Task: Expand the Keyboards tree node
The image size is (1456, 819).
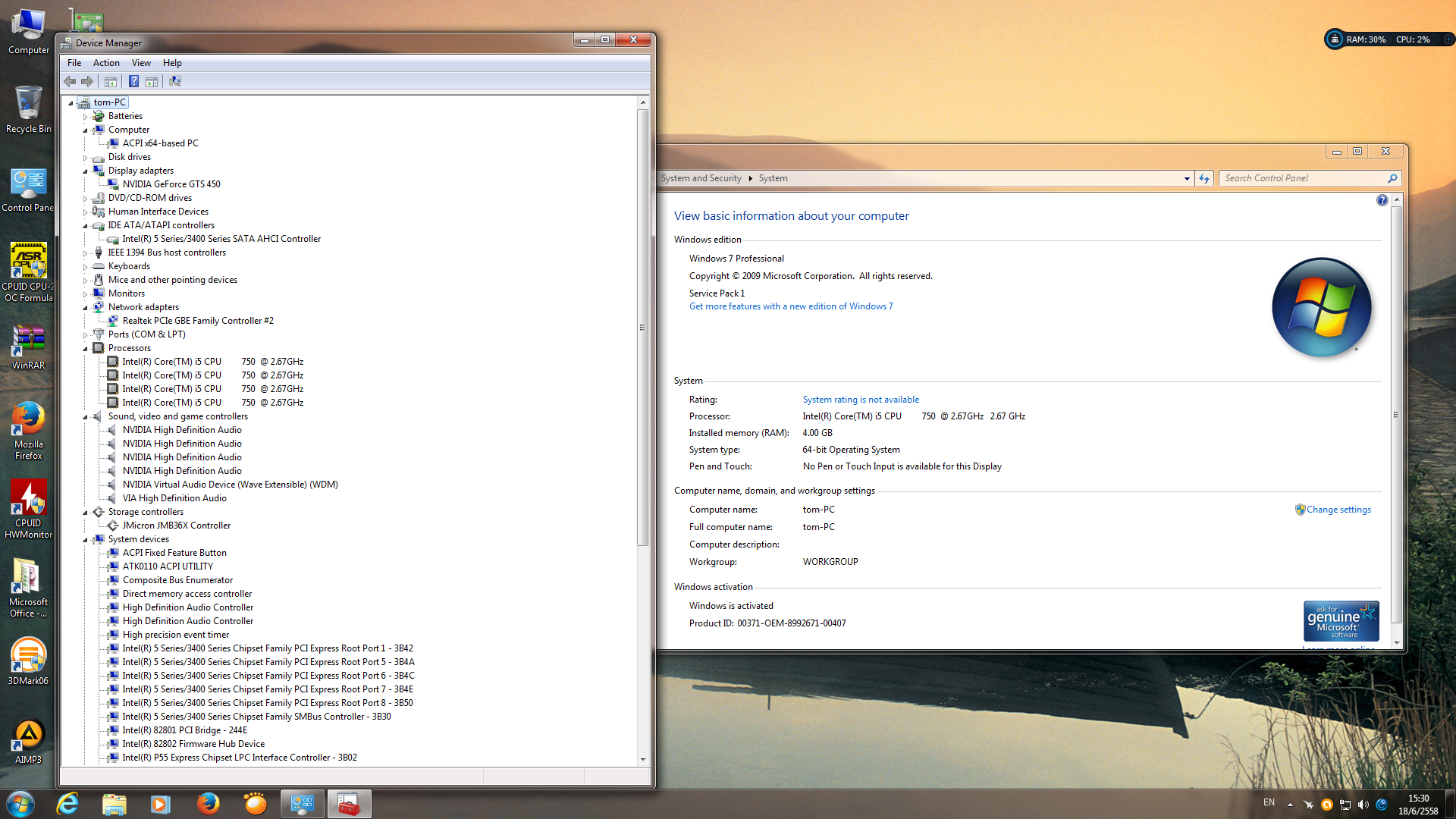Action: [x=86, y=267]
